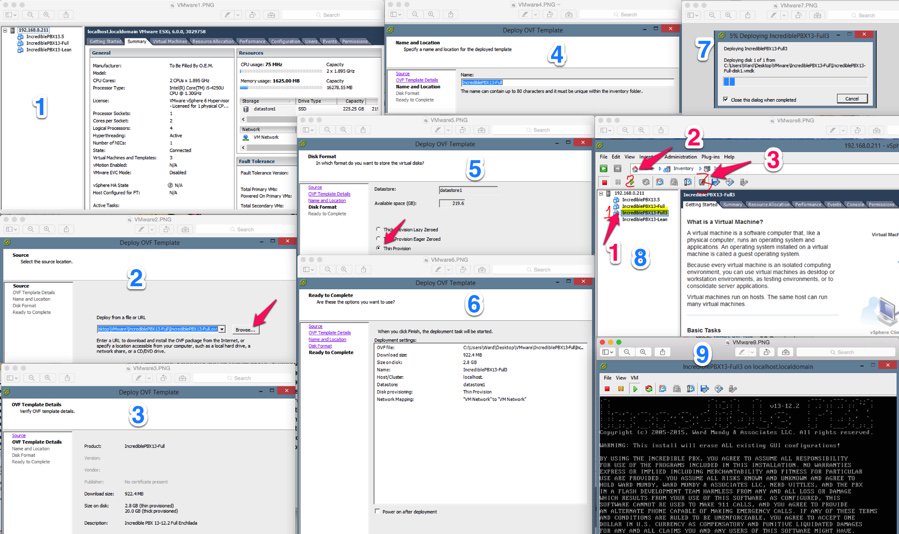Screen dimensions: 899x534
Task: Open sidebar view dropdown in VMware3.PNG Preview toolbar
Action: tap(13, 378)
